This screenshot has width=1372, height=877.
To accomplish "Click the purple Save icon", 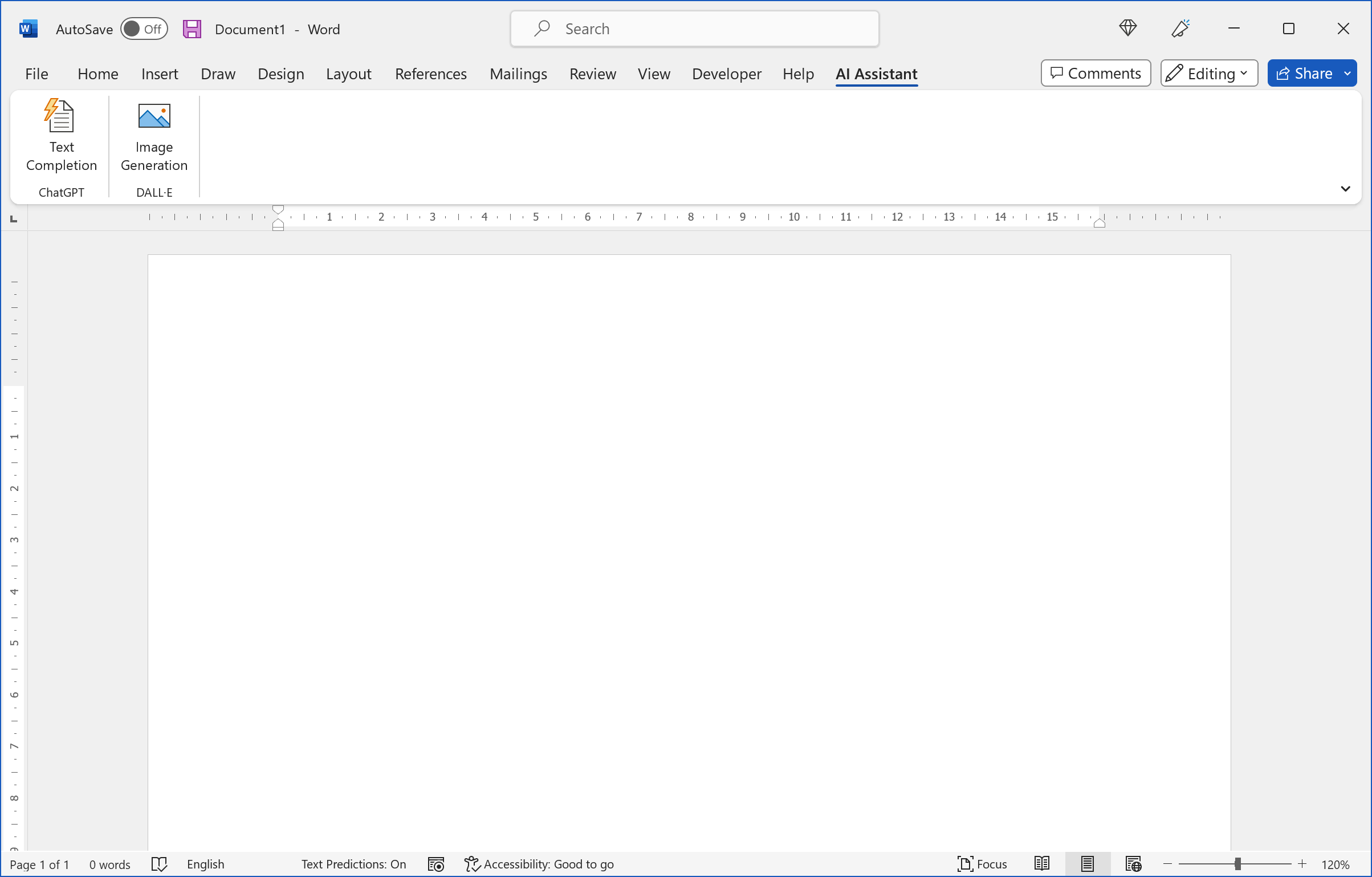I will click(192, 29).
